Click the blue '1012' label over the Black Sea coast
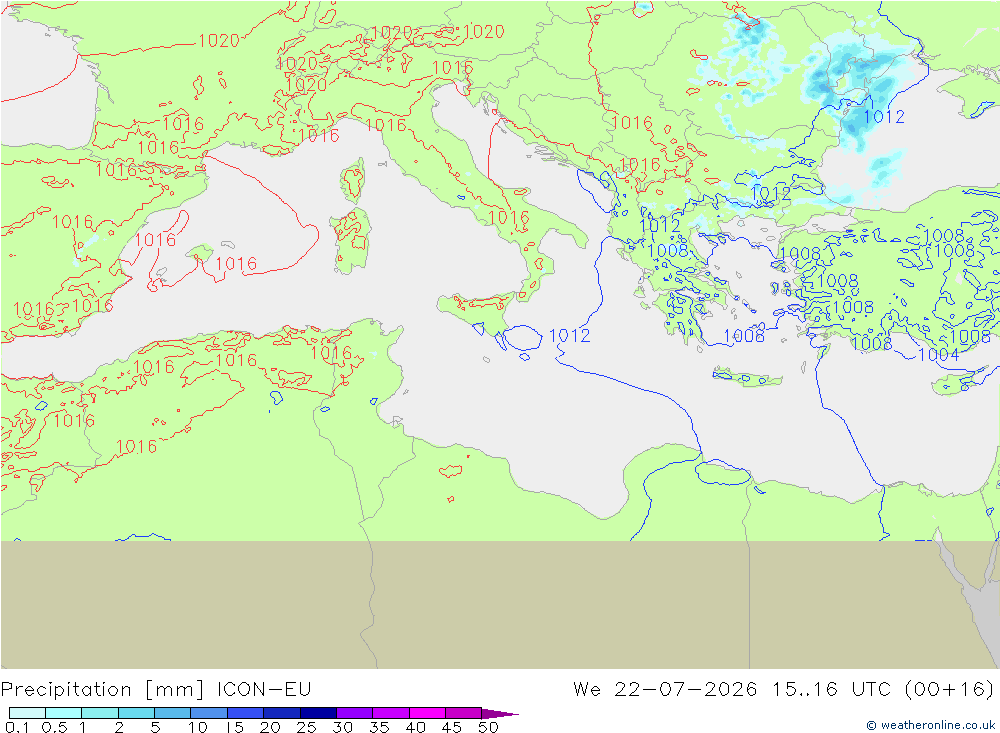Image resolution: width=1000 pixels, height=733 pixels. 884,117
